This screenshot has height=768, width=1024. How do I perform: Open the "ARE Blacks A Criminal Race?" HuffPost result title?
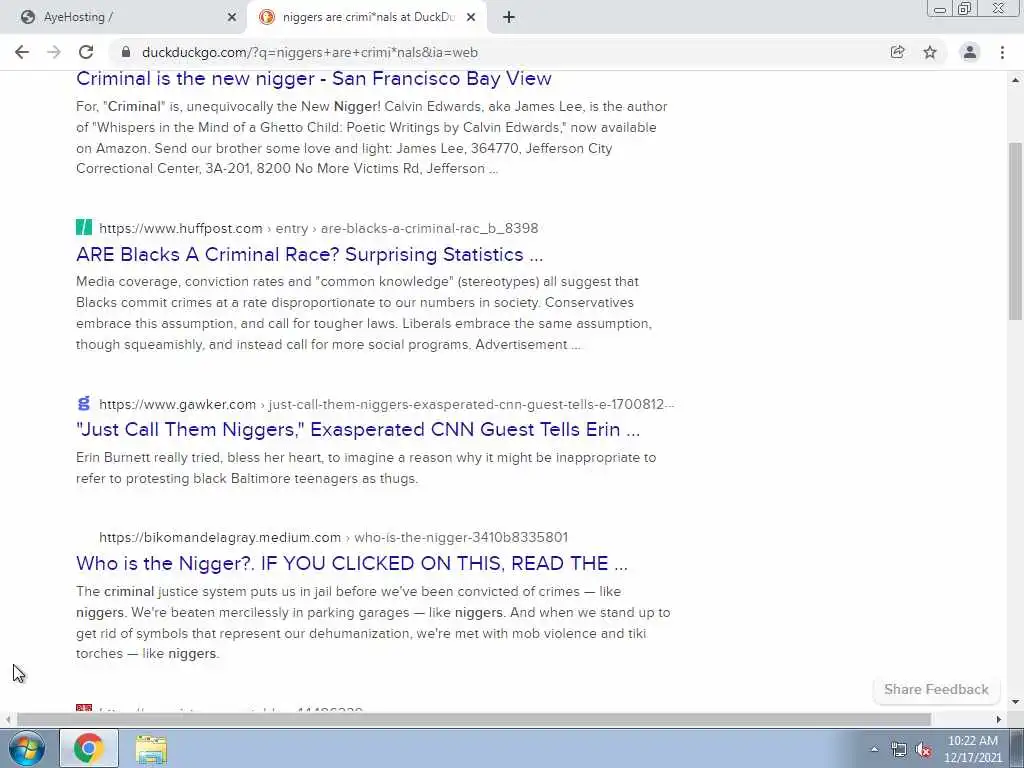[310, 254]
